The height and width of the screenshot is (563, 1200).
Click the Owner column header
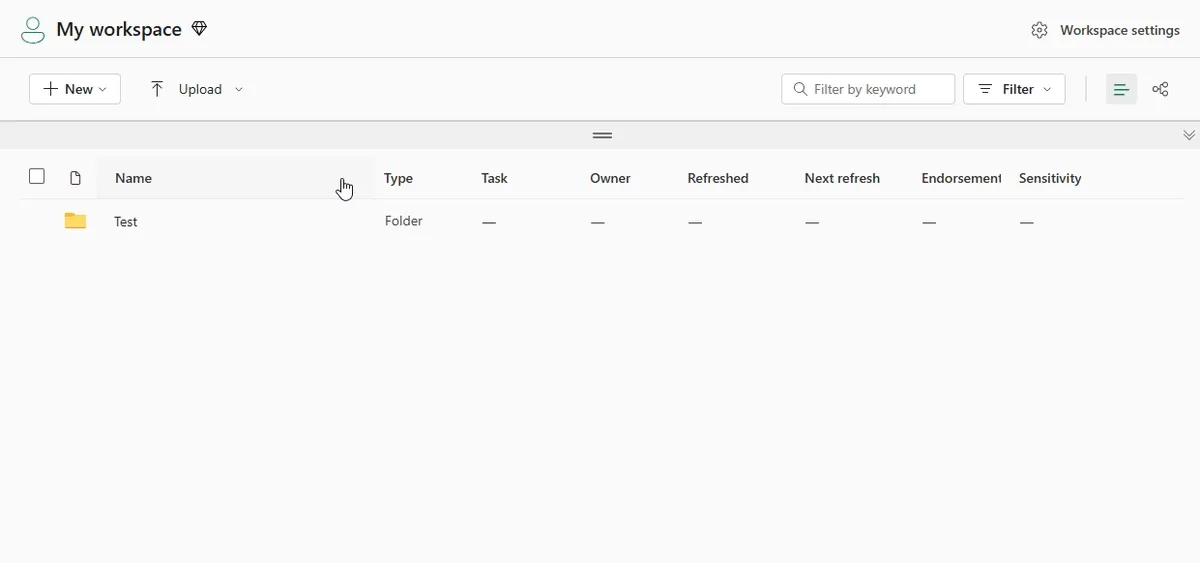pyautogui.click(x=610, y=178)
